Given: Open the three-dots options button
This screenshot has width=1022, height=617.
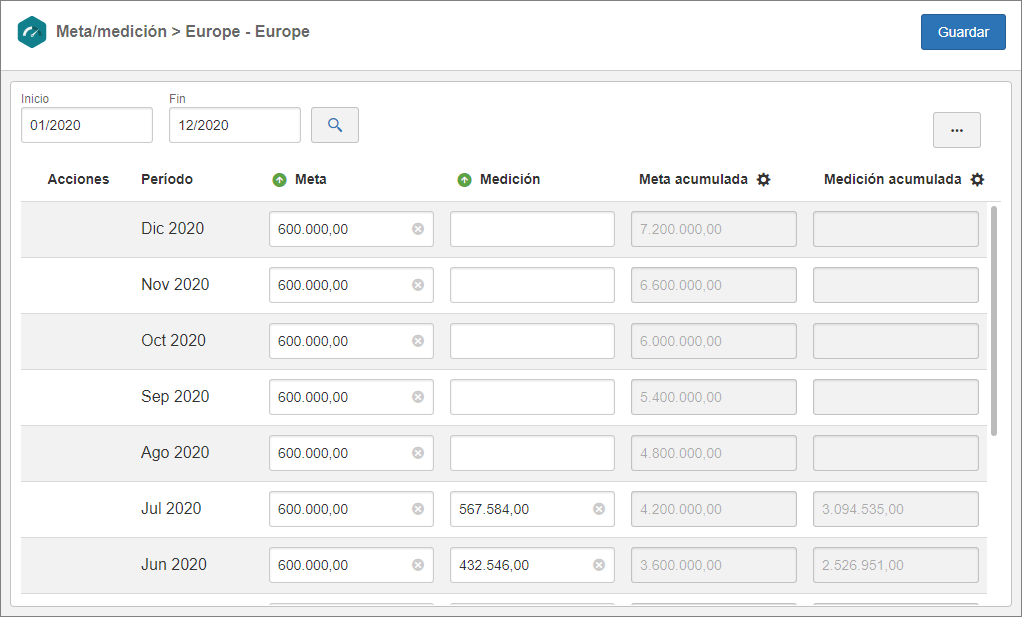Looking at the screenshot, I should click(x=956, y=130).
